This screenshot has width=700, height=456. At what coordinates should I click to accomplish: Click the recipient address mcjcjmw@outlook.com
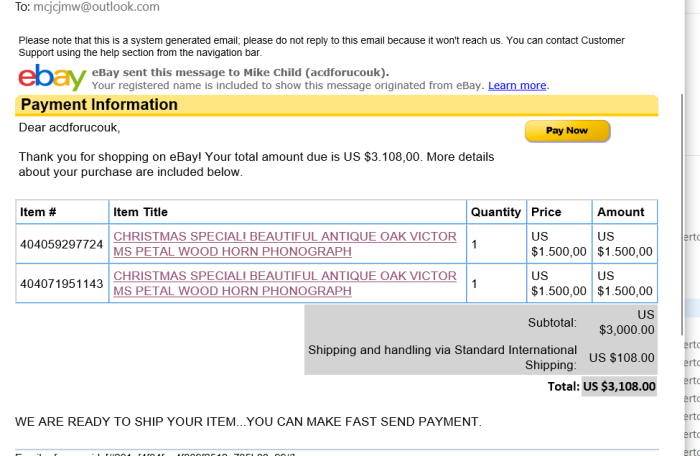click(96, 7)
